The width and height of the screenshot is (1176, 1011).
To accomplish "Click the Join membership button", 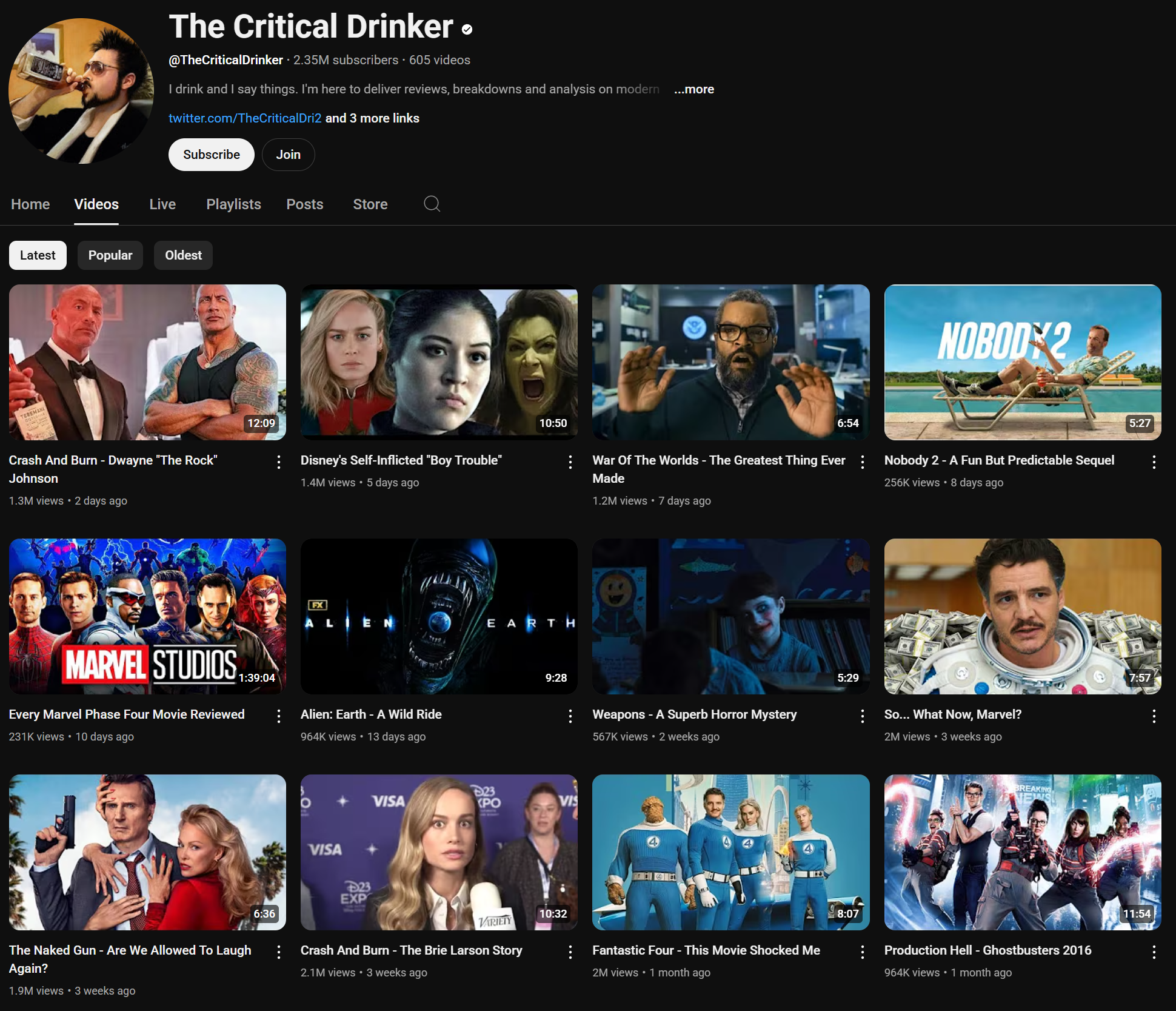I will [289, 155].
